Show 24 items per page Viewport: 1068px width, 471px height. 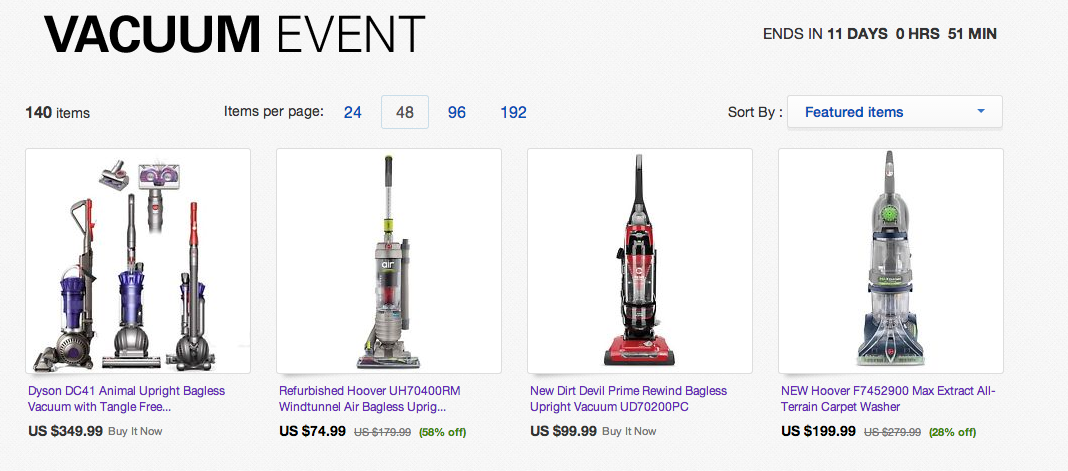[x=352, y=112]
